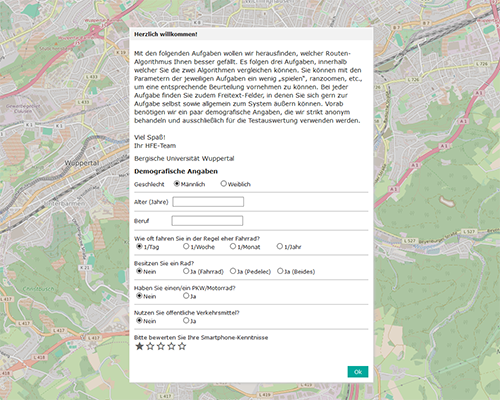Click the Wuppertal label on the map
500x400 pixels.
pyautogui.click(x=82, y=163)
